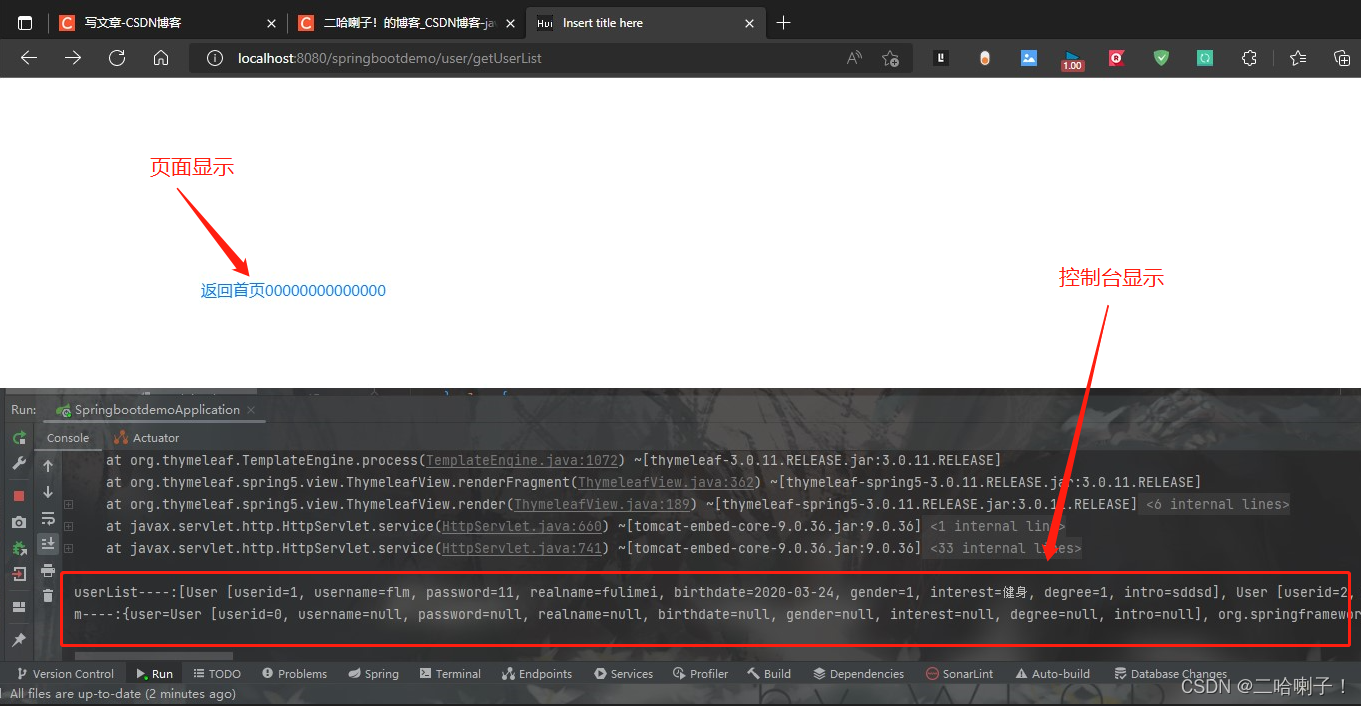Screen dimensions: 1361x706
Task: Close the SpringbootdemoApplication run tab
Action: point(251,410)
